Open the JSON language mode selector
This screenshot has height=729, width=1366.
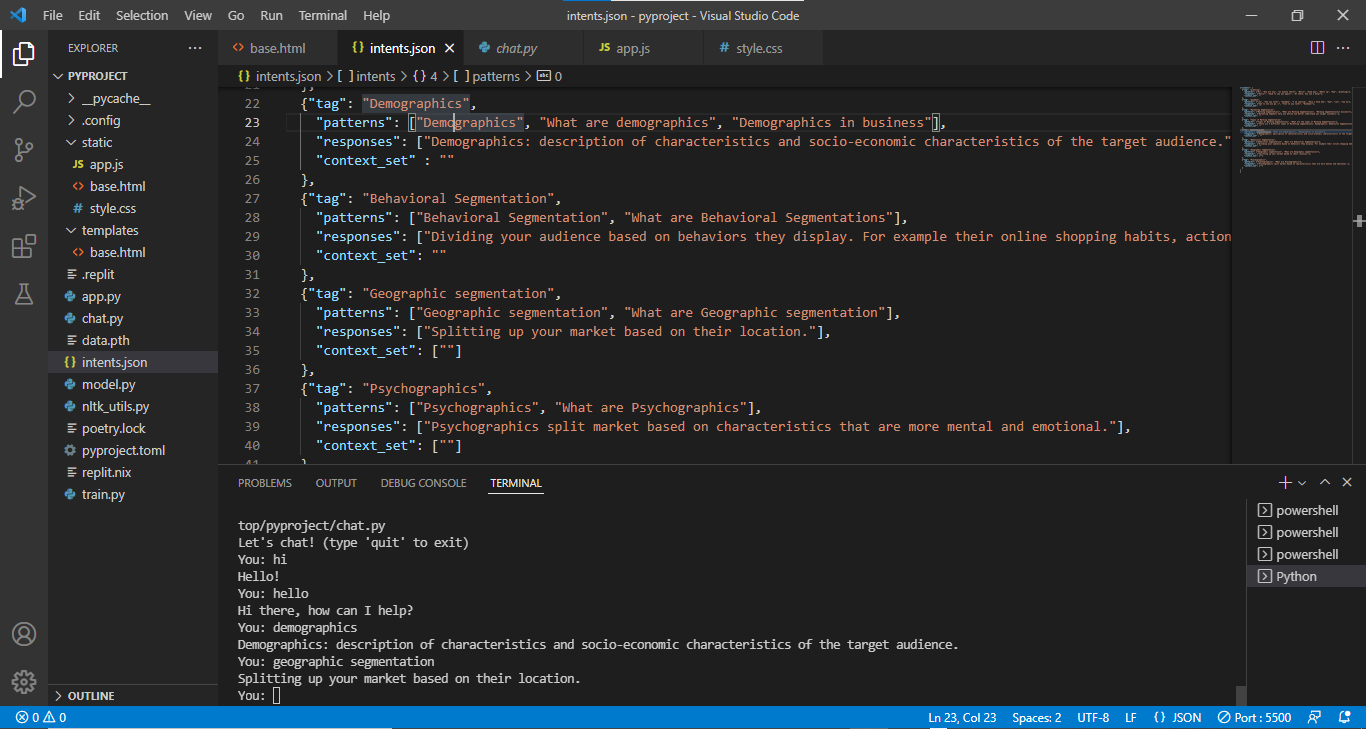(1177, 717)
